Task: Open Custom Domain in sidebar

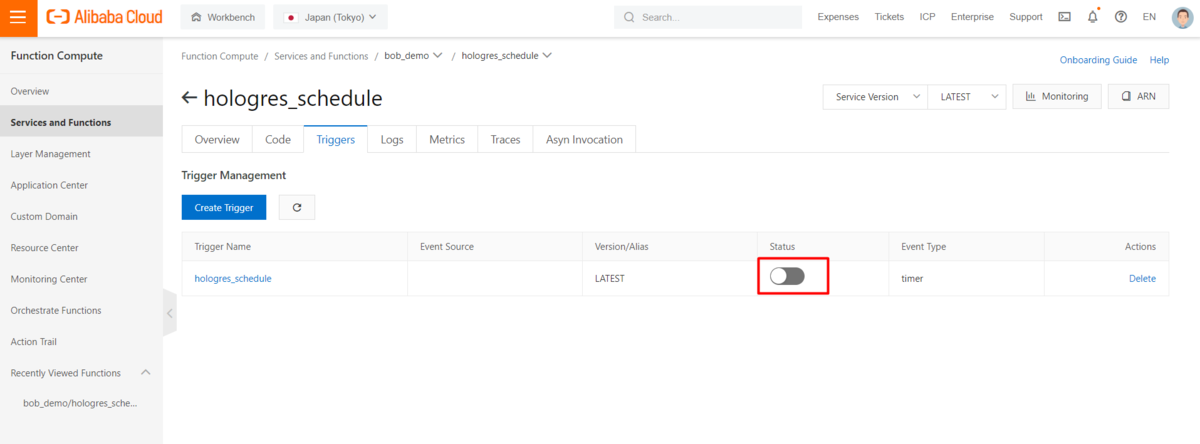Action: pyautogui.click(x=81, y=216)
